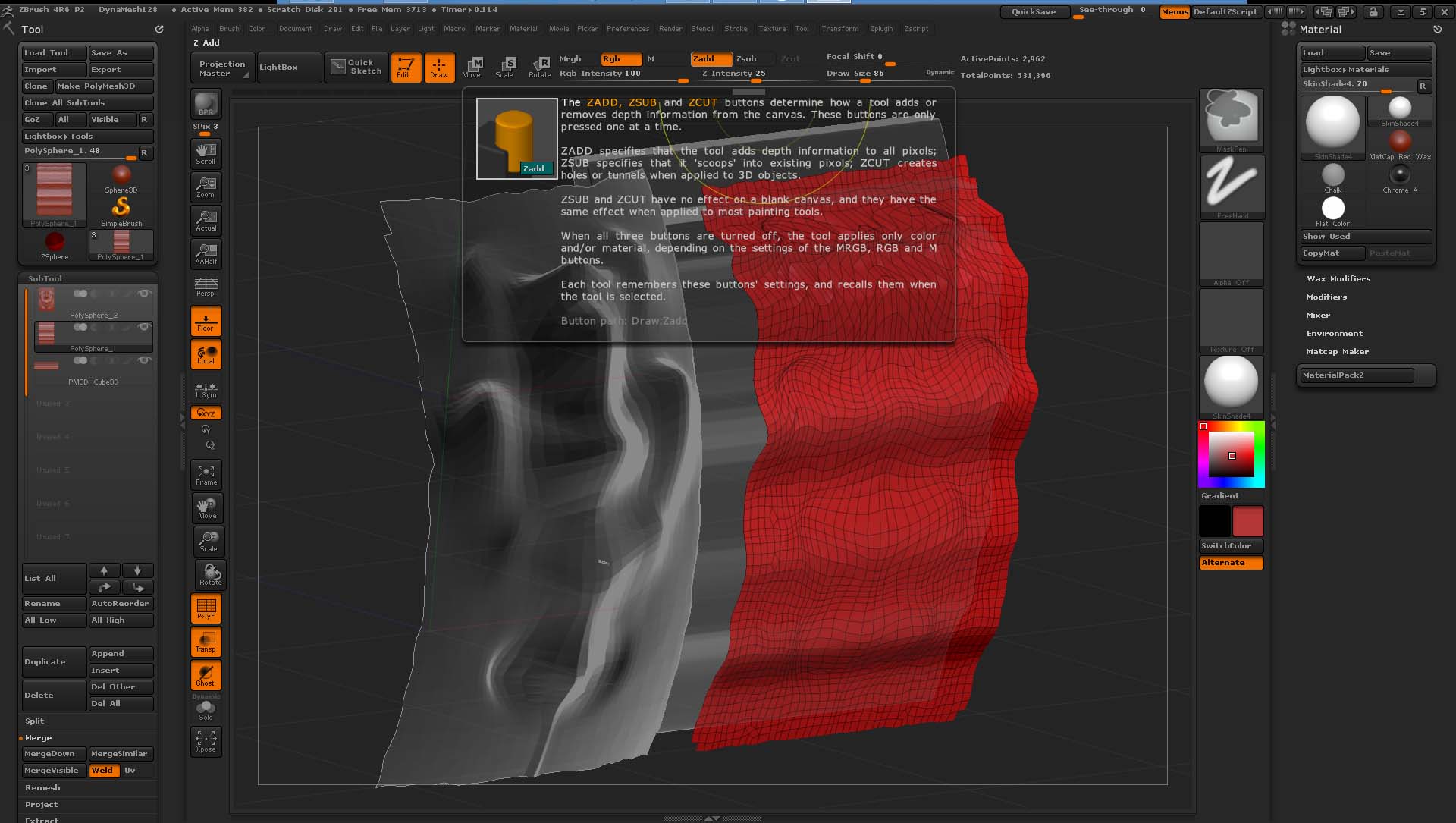Disable the Weld option
Image resolution: width=1456 pixels, height=823 pixels.
tap(103, 770)
